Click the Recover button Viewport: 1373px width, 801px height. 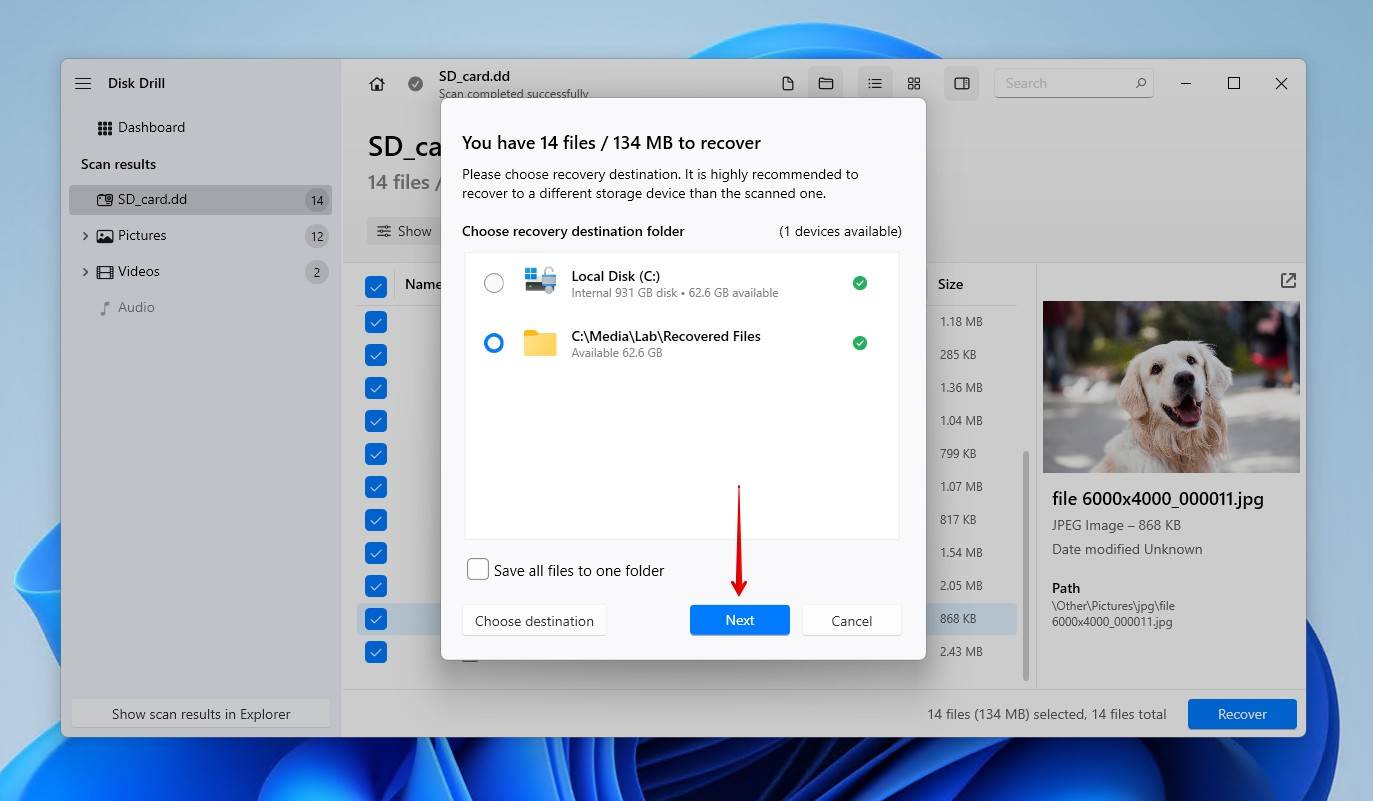pos(1242,714)
